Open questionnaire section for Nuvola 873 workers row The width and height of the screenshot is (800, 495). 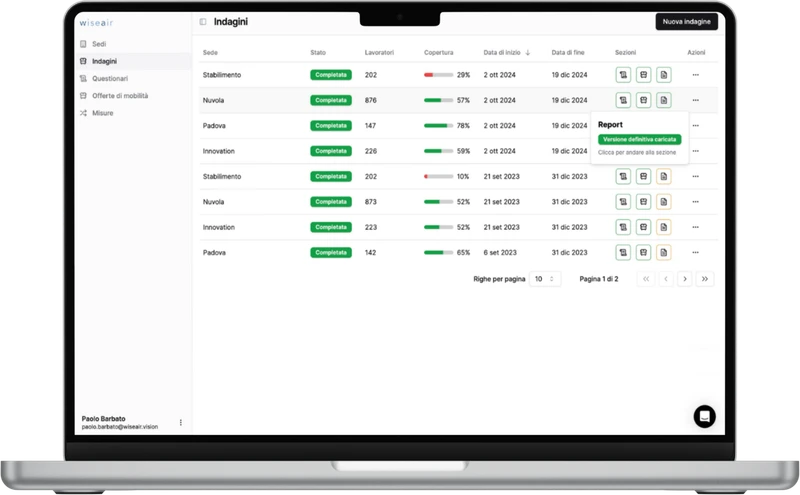623,202
